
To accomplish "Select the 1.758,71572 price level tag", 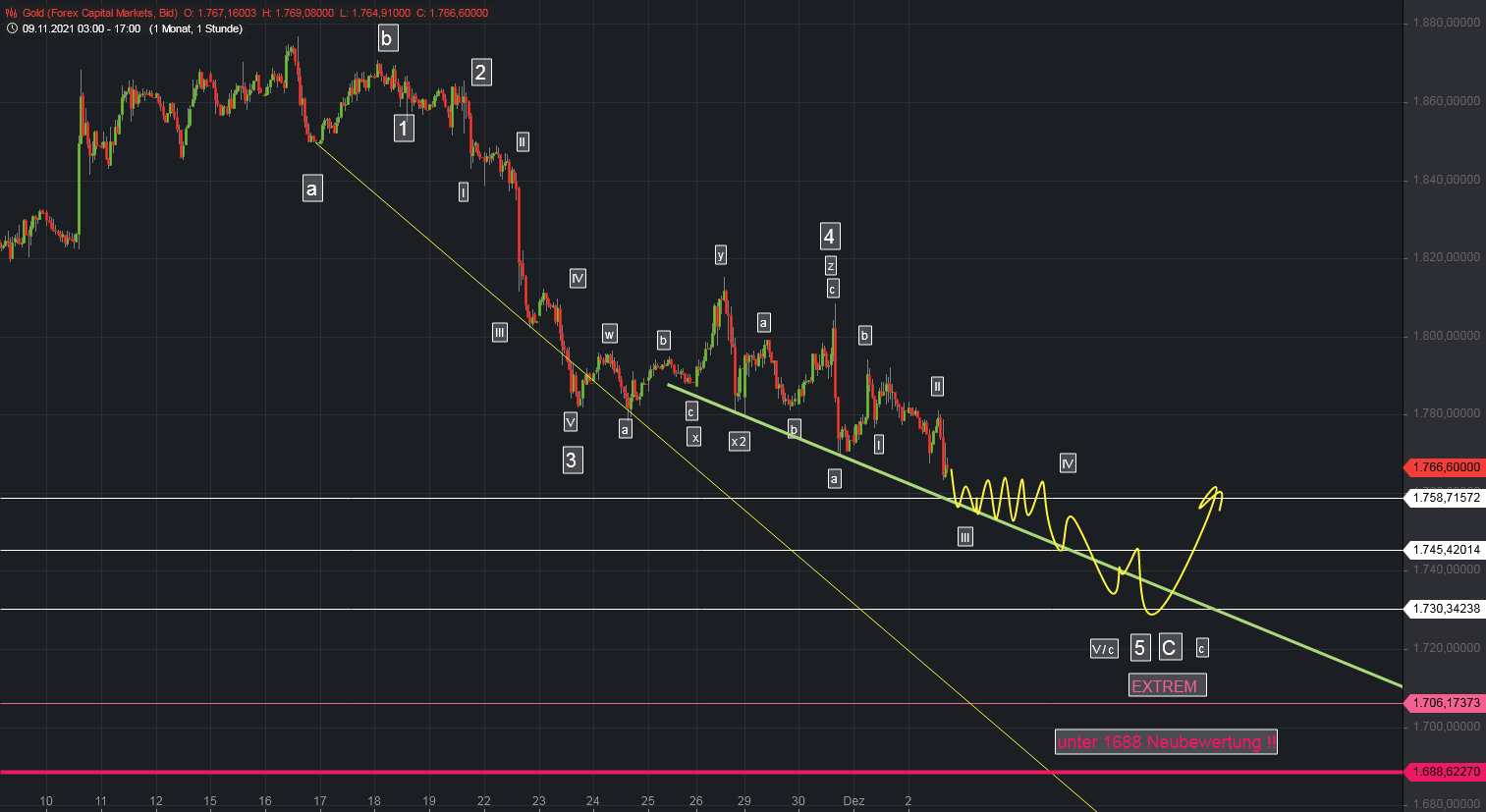I will click(1445, 498).
